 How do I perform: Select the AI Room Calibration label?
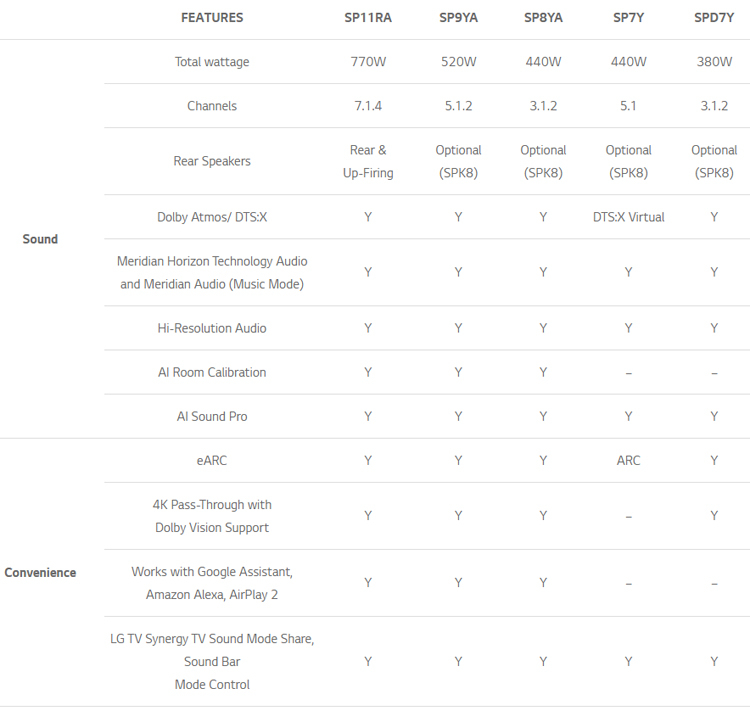pyautogui.click(x=212, y=372)
